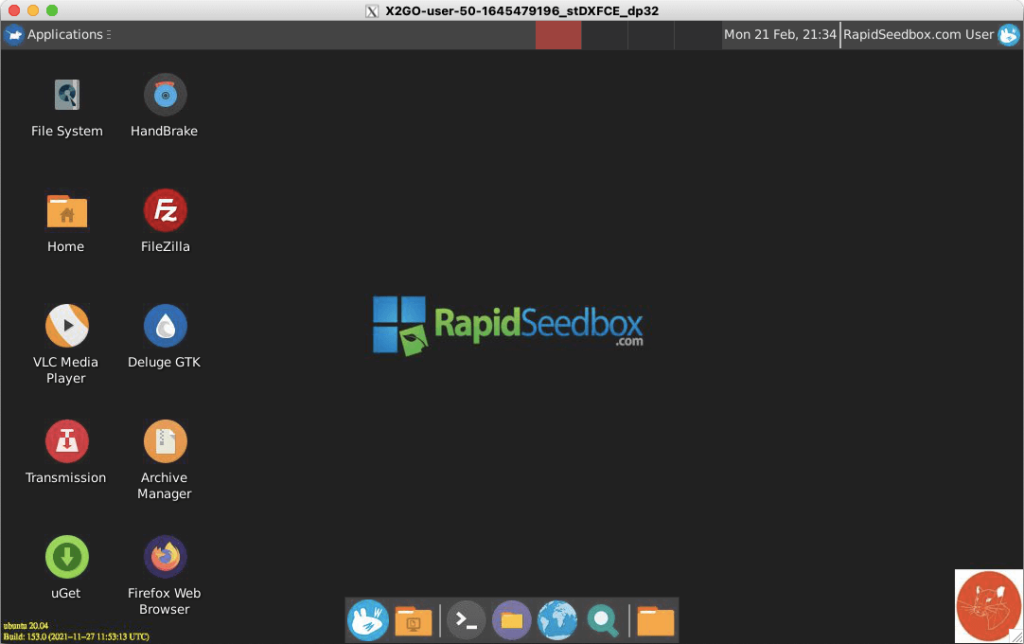The width and height of the screenshot is (1024, 644).
Task: Select the Firefox Web Browser desktop icon
Action: (165, 557)
